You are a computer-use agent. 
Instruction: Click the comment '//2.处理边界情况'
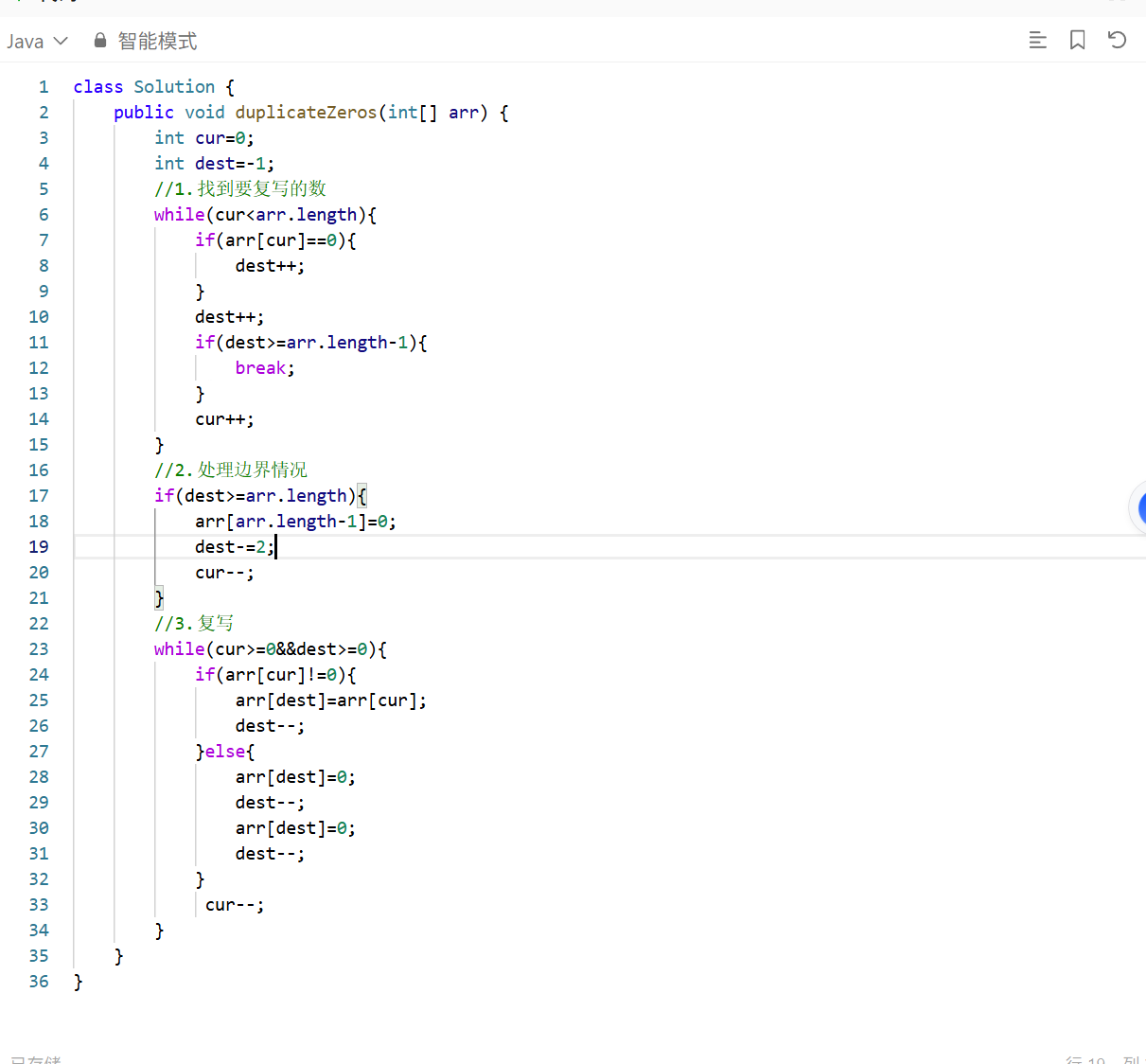[231, 470]
